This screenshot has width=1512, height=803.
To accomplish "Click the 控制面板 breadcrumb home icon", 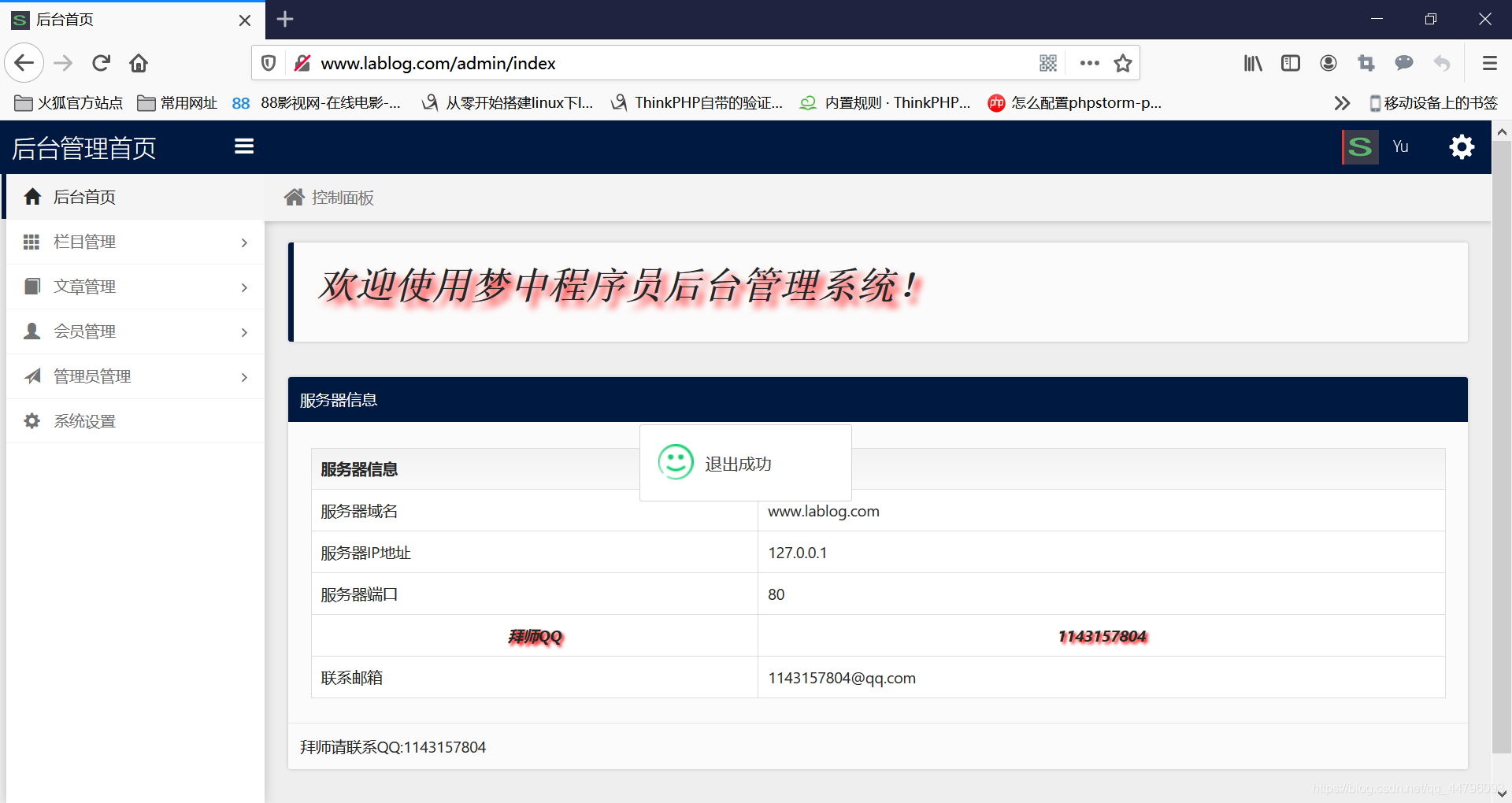I will [x=295, y=197].
